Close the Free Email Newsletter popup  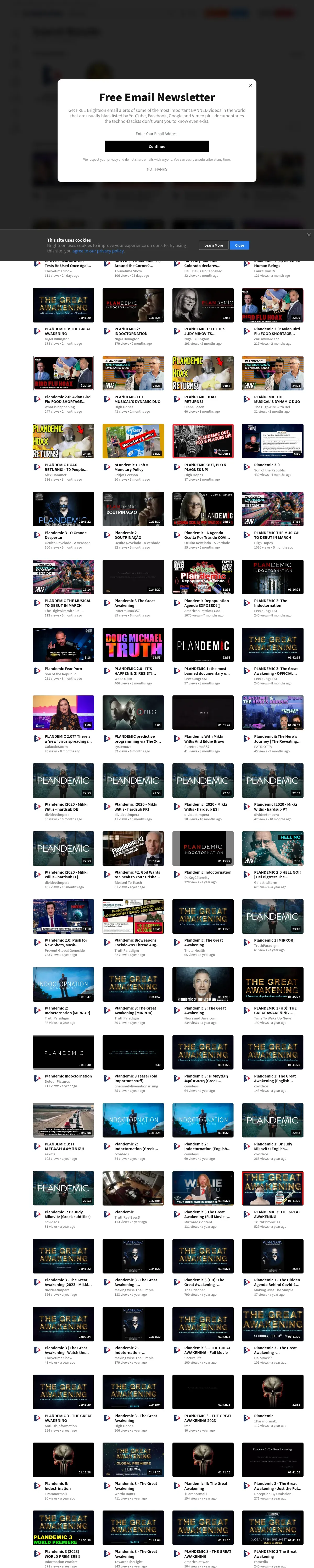[250, 86]
